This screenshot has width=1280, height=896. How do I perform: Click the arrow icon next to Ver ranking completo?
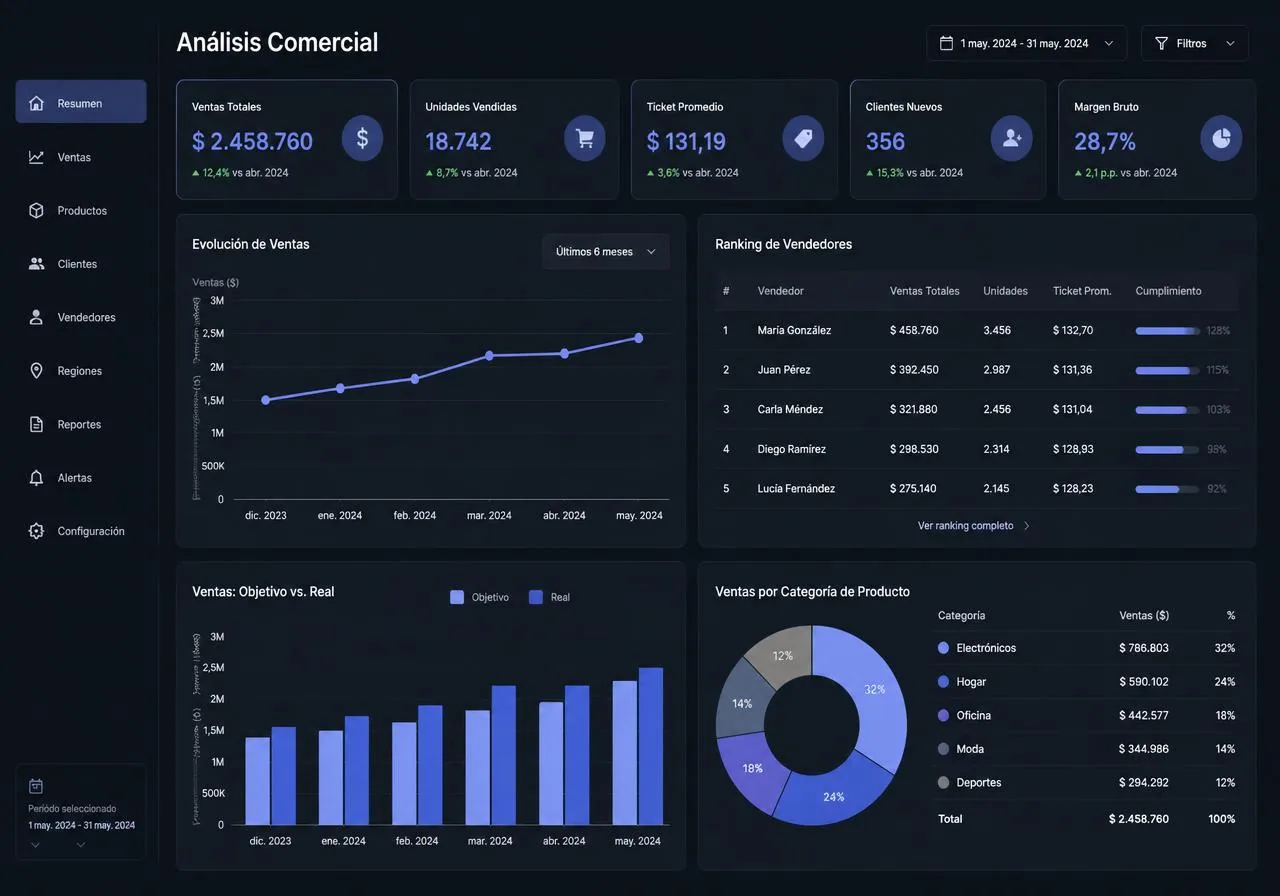[x=1026, y=526]
